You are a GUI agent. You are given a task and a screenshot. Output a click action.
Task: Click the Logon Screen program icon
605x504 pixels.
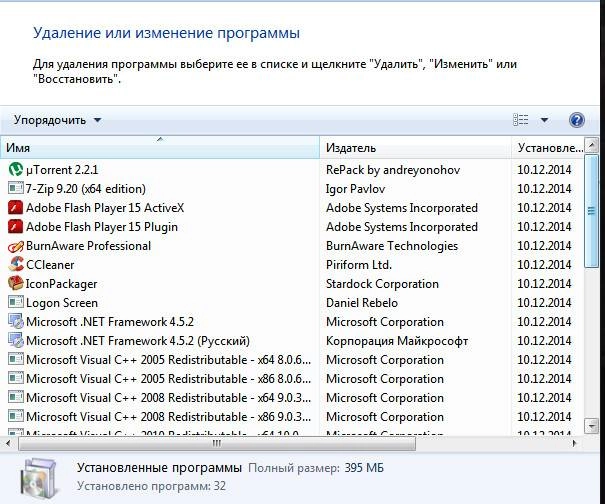[x=16, y=302]
